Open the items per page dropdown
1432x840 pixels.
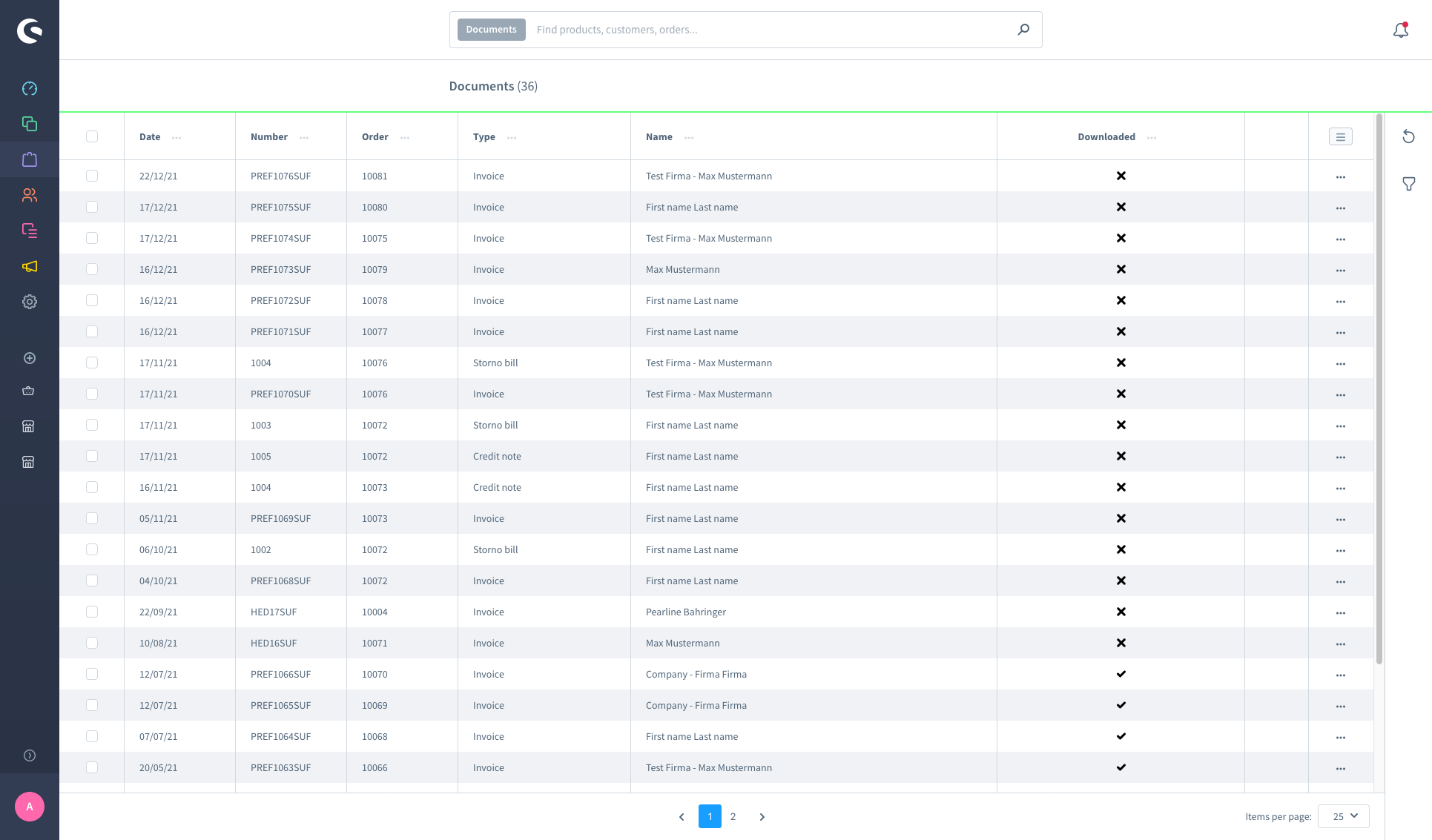[x=1344, y=816]
